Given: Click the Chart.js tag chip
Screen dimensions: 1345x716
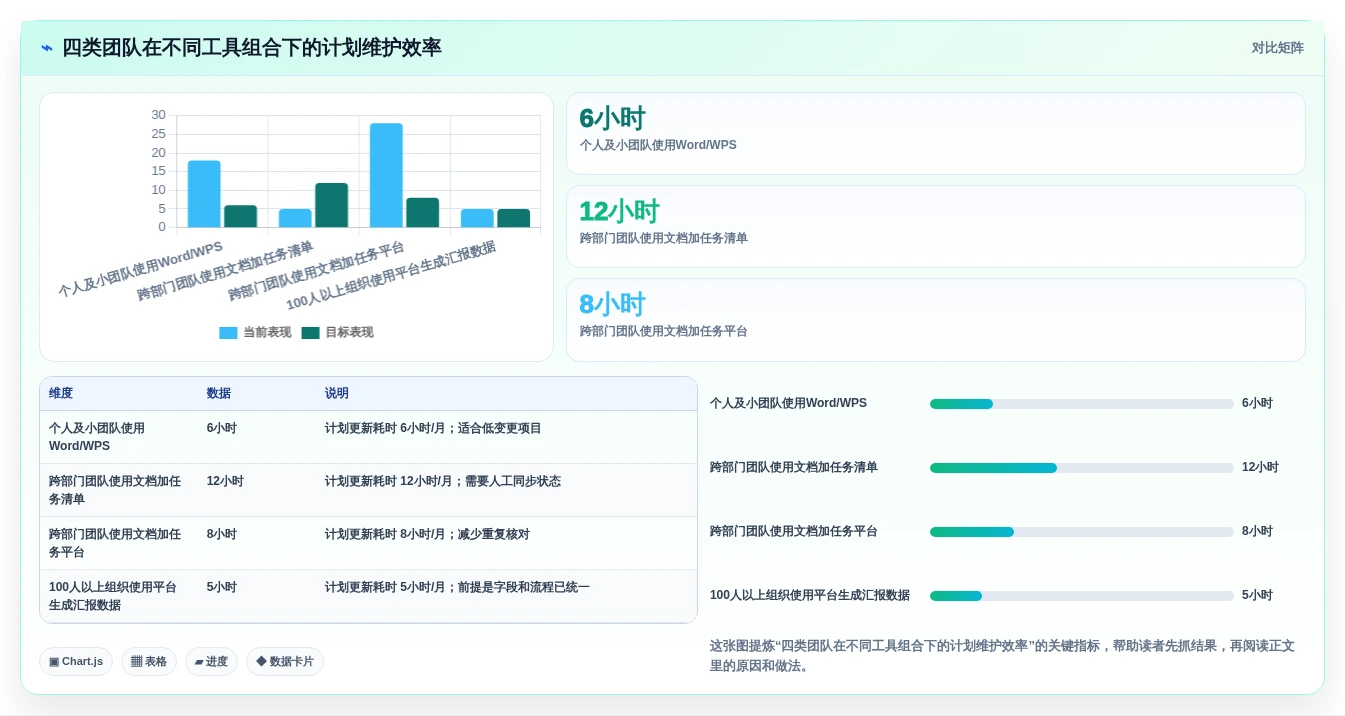Looking at the screenshot, I should (x=76, y=661).
